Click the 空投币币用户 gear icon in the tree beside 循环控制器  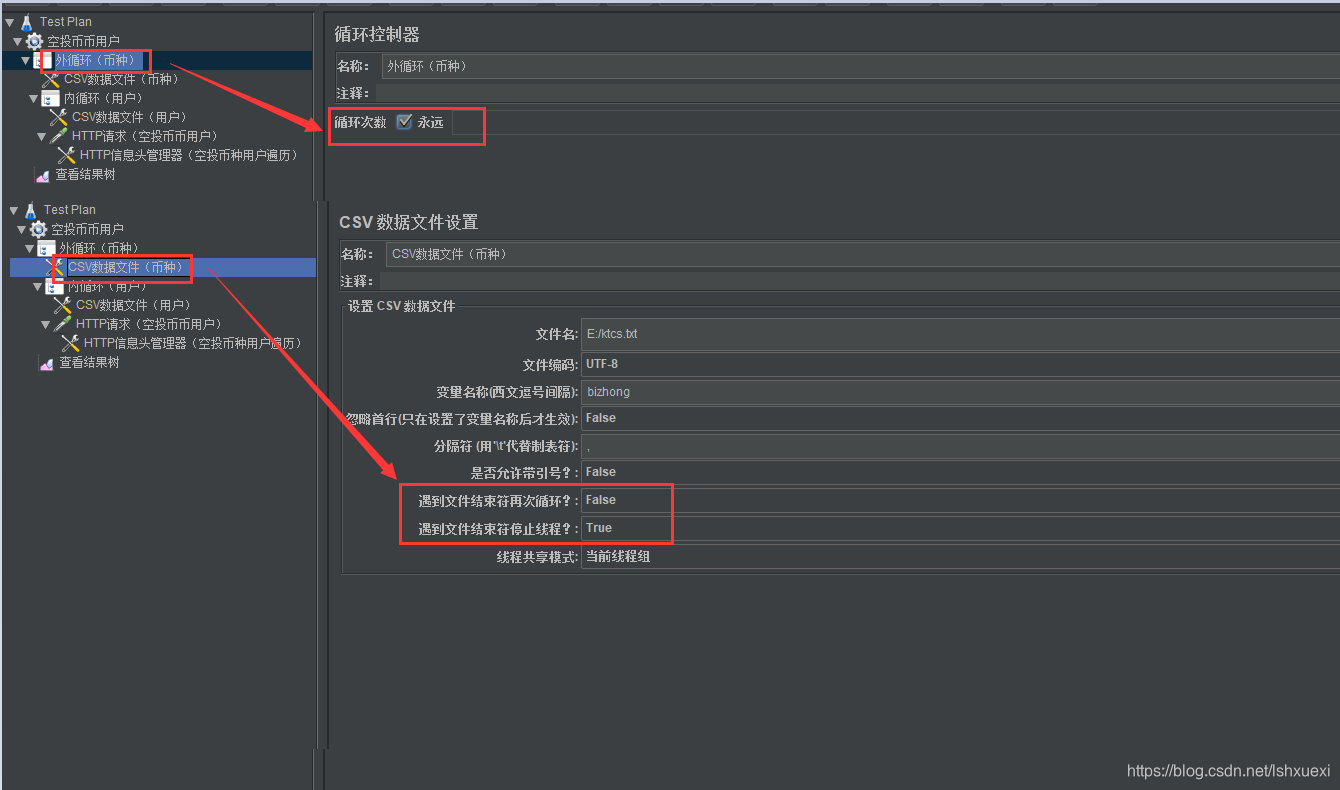tap(35, 41)
